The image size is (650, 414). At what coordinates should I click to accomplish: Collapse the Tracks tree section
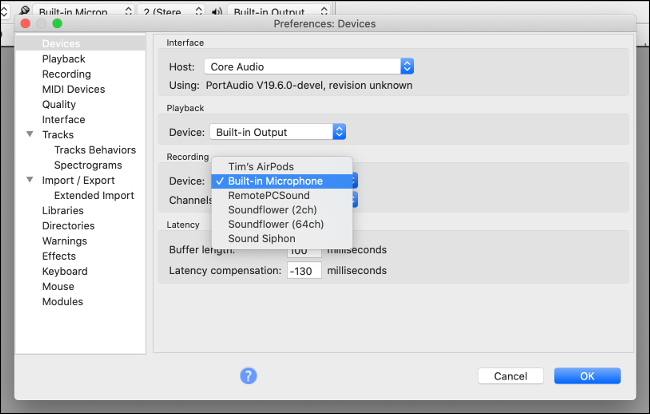click(x=30, y=135)
